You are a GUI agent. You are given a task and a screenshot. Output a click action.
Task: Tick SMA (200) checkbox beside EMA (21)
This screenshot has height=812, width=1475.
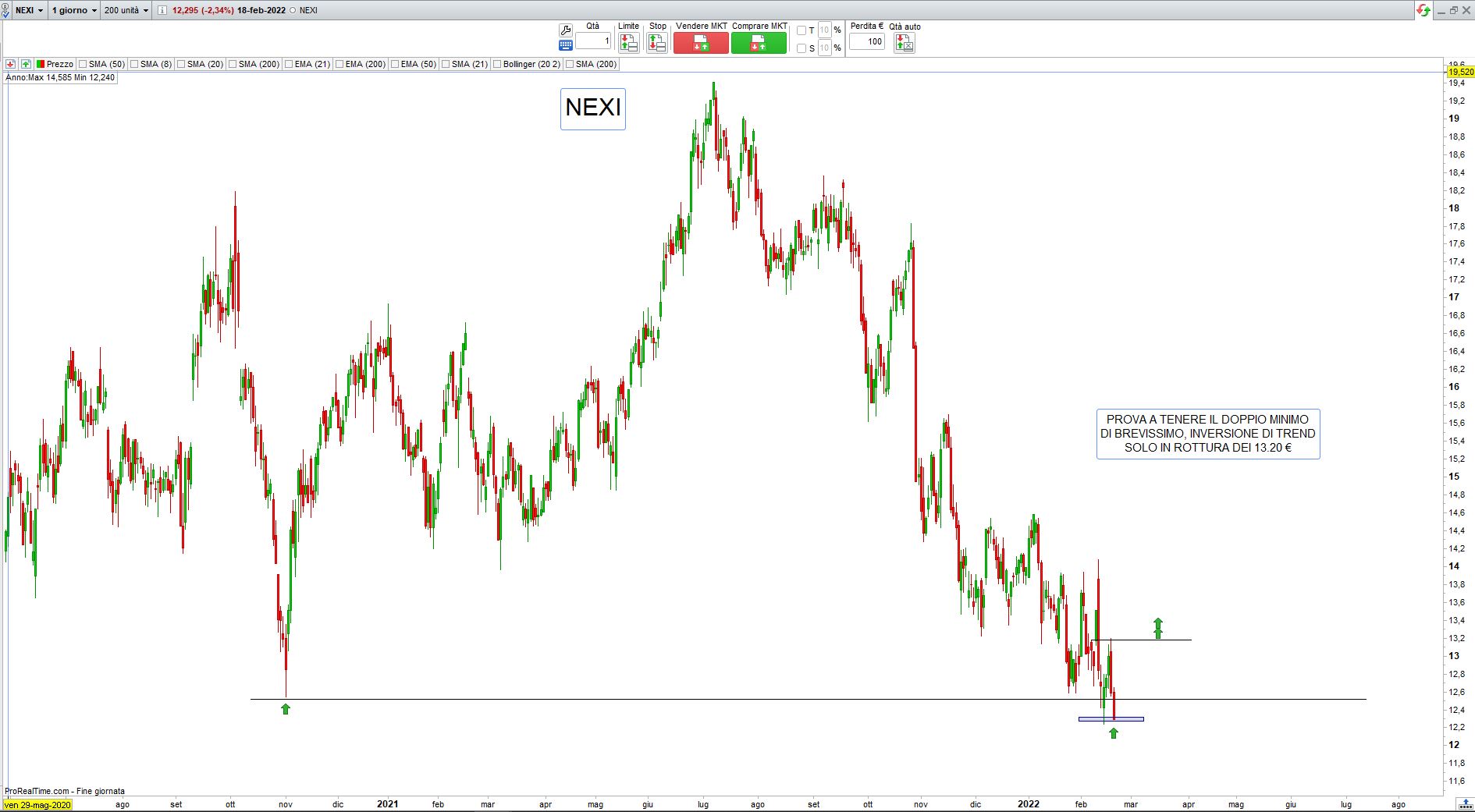click(x=233, y=64)
